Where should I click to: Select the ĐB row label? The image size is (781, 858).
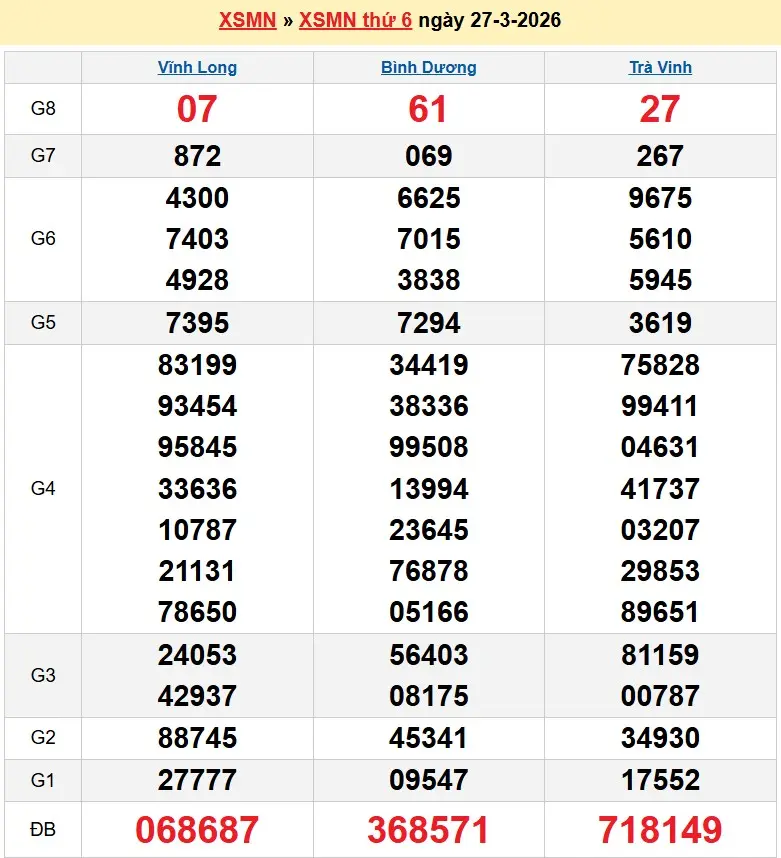(x=43, y=830)
